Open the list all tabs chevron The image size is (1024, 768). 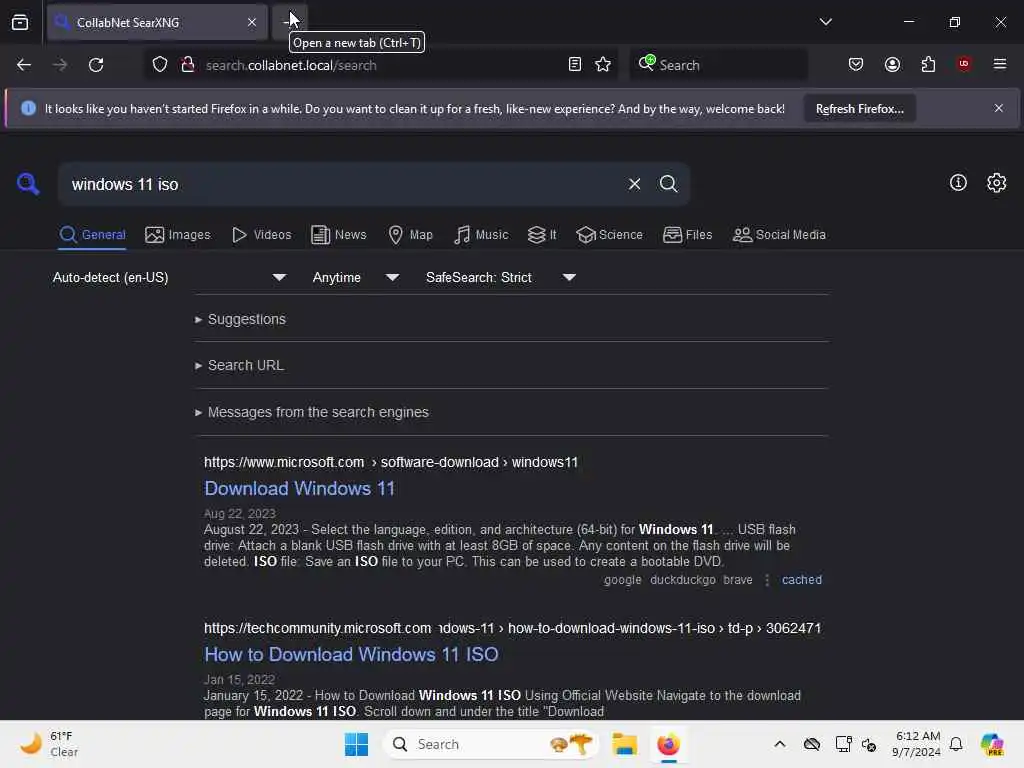(x=825, y=22)
